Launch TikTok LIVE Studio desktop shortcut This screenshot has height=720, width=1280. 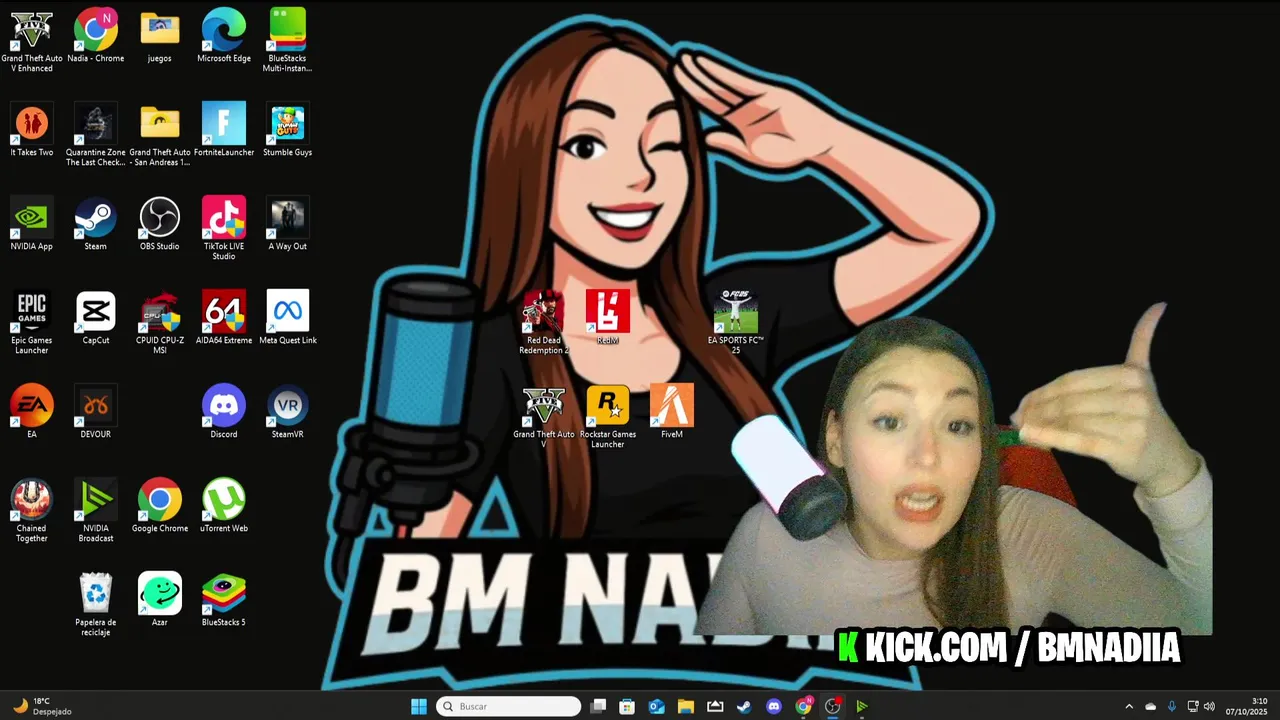point(224,228)
